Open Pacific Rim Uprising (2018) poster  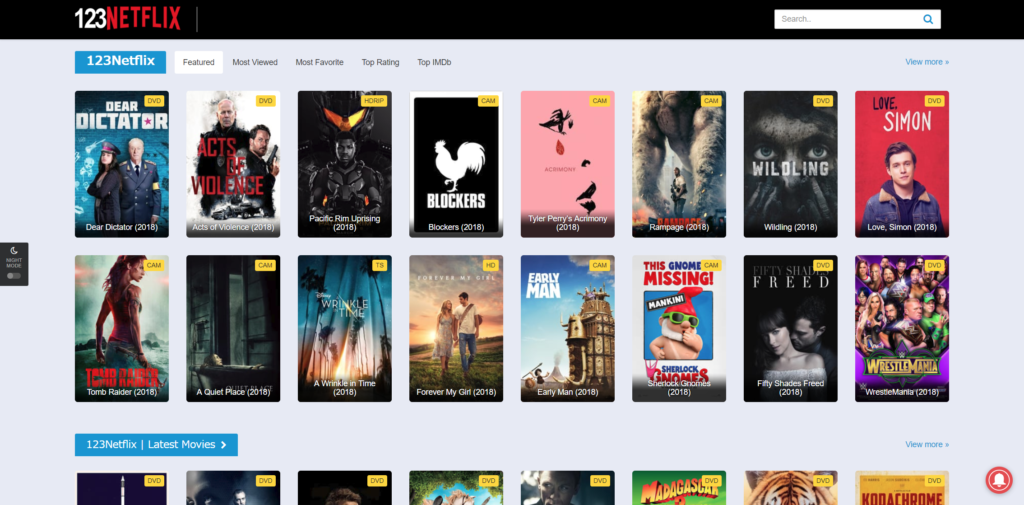tap(345, 164)
